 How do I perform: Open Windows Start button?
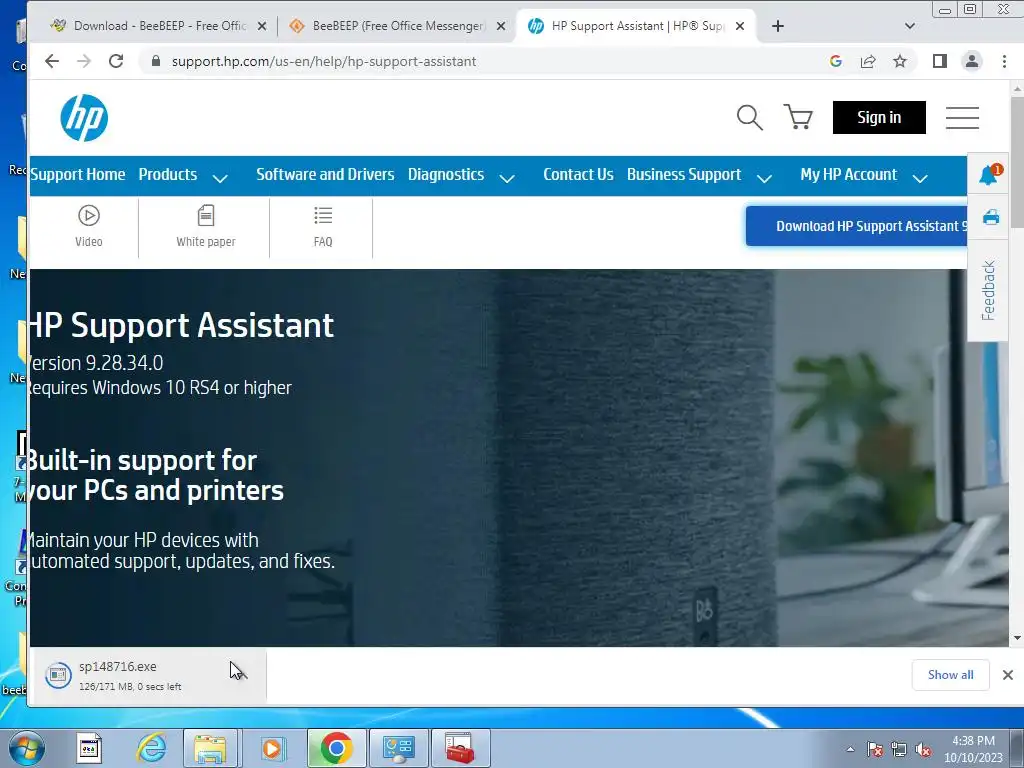pyautogui.click(x=26, y=748)
